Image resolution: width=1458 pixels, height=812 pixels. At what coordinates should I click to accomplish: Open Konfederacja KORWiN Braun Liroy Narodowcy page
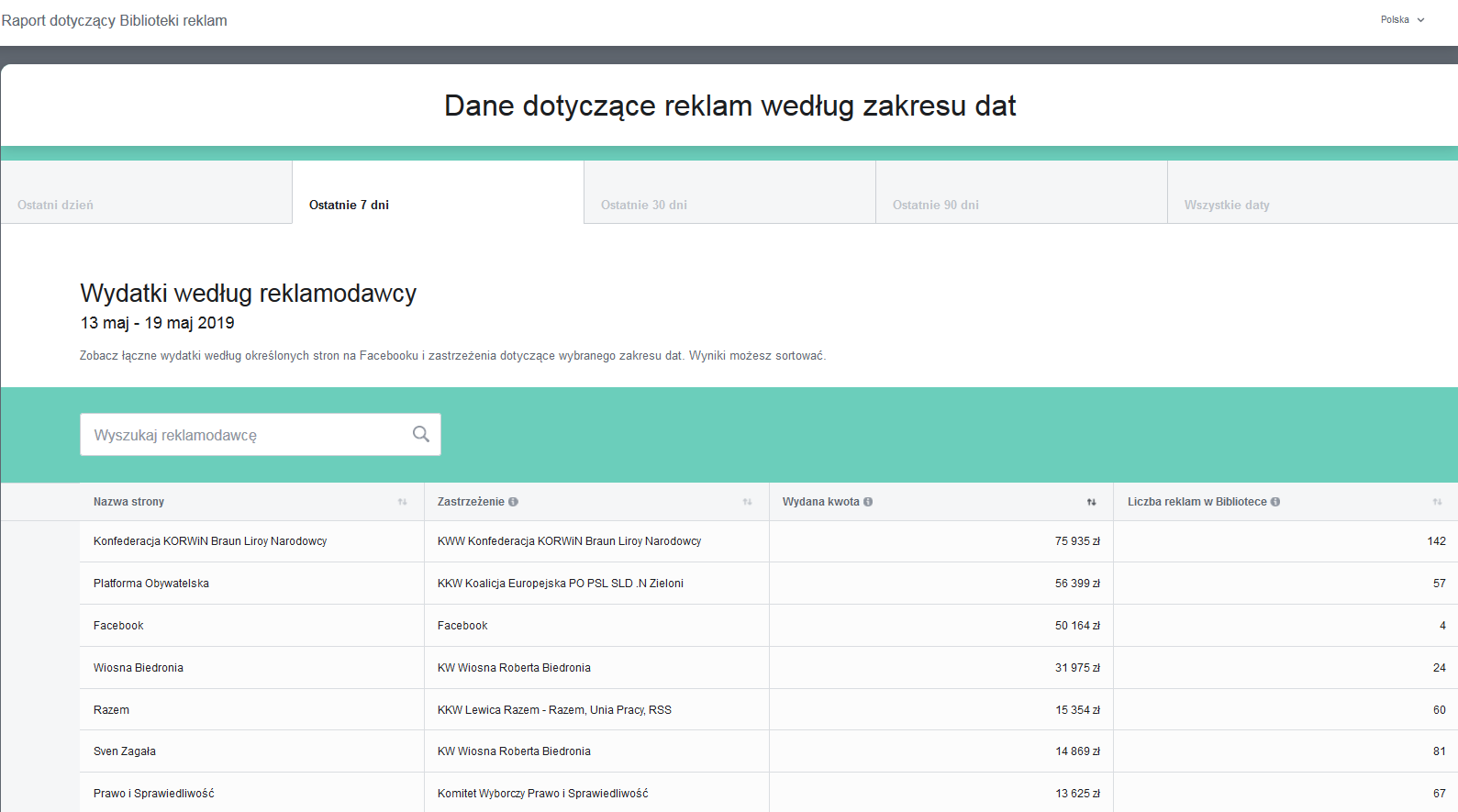click(x=210, y=541)
